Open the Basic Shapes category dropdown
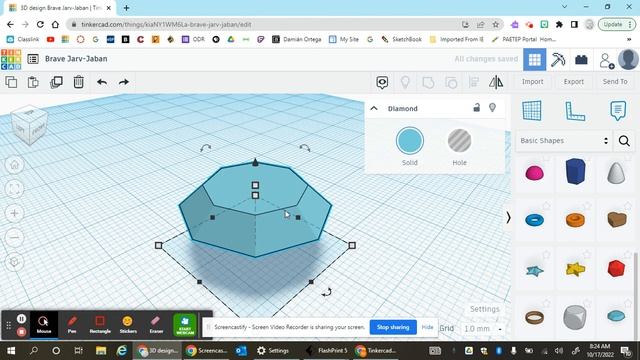640x360 pixels. click(563, 141)
